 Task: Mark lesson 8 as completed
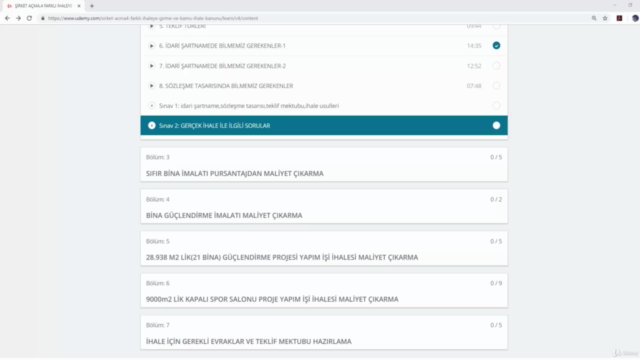496,86
